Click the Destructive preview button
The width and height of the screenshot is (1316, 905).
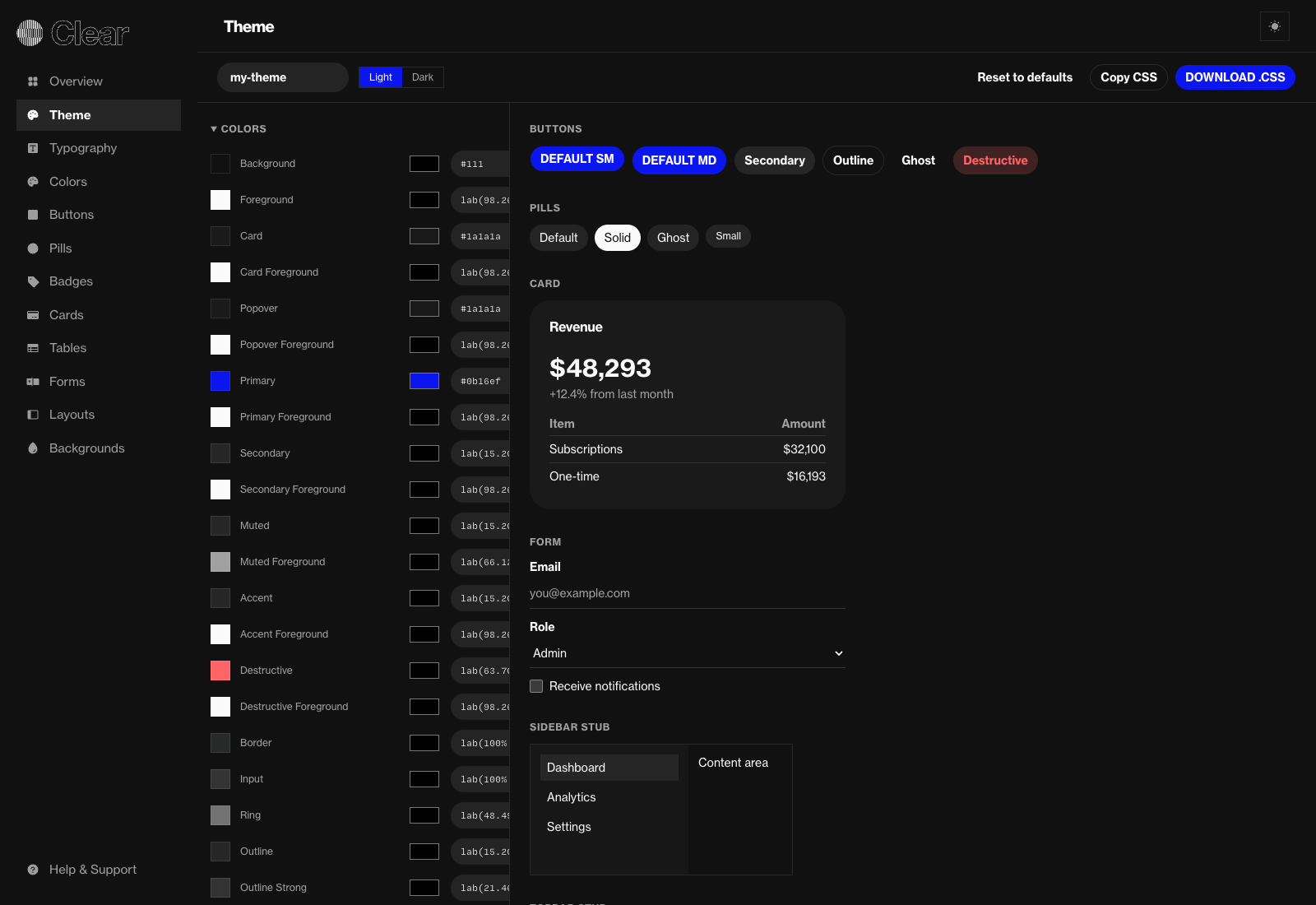[x=995, y=160]
